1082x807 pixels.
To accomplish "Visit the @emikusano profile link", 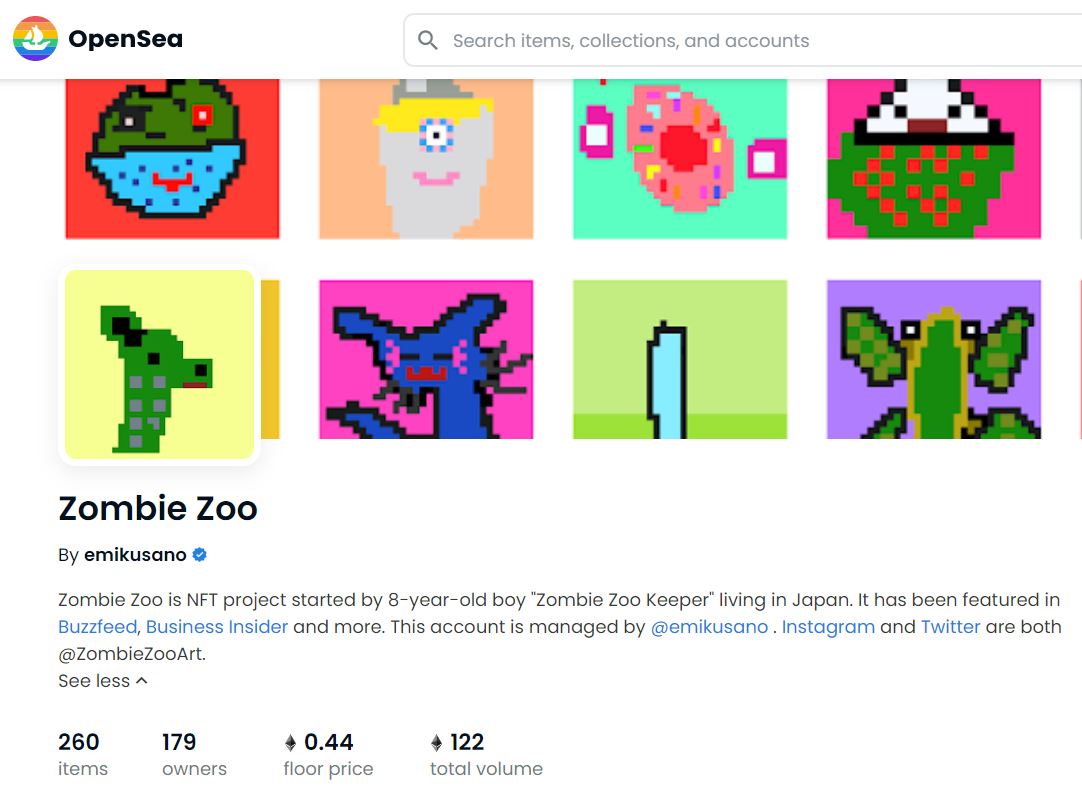I will [x=709, y=627].
